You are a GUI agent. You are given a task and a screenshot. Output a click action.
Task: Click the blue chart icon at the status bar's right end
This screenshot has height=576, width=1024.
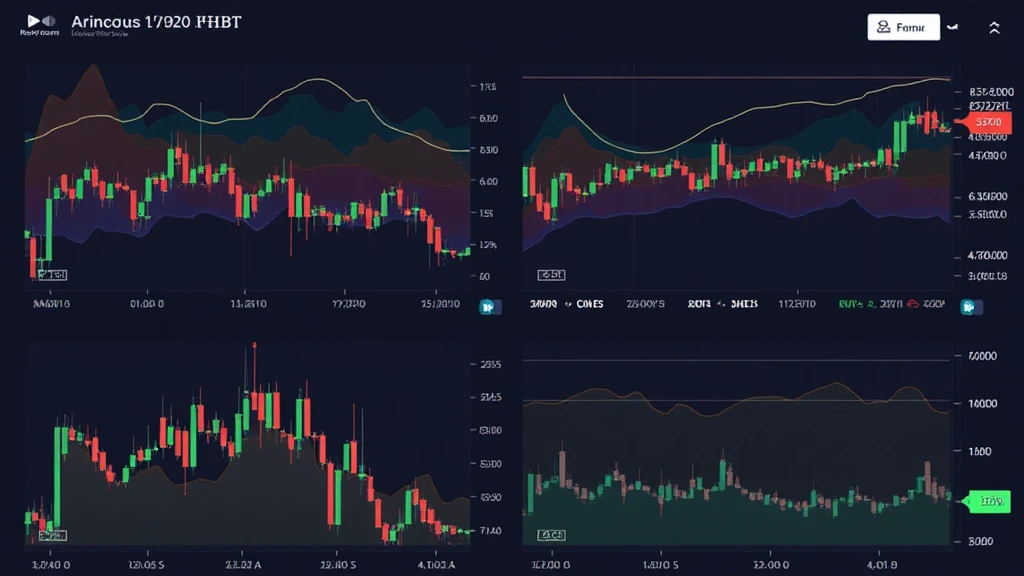pos(968,305)
